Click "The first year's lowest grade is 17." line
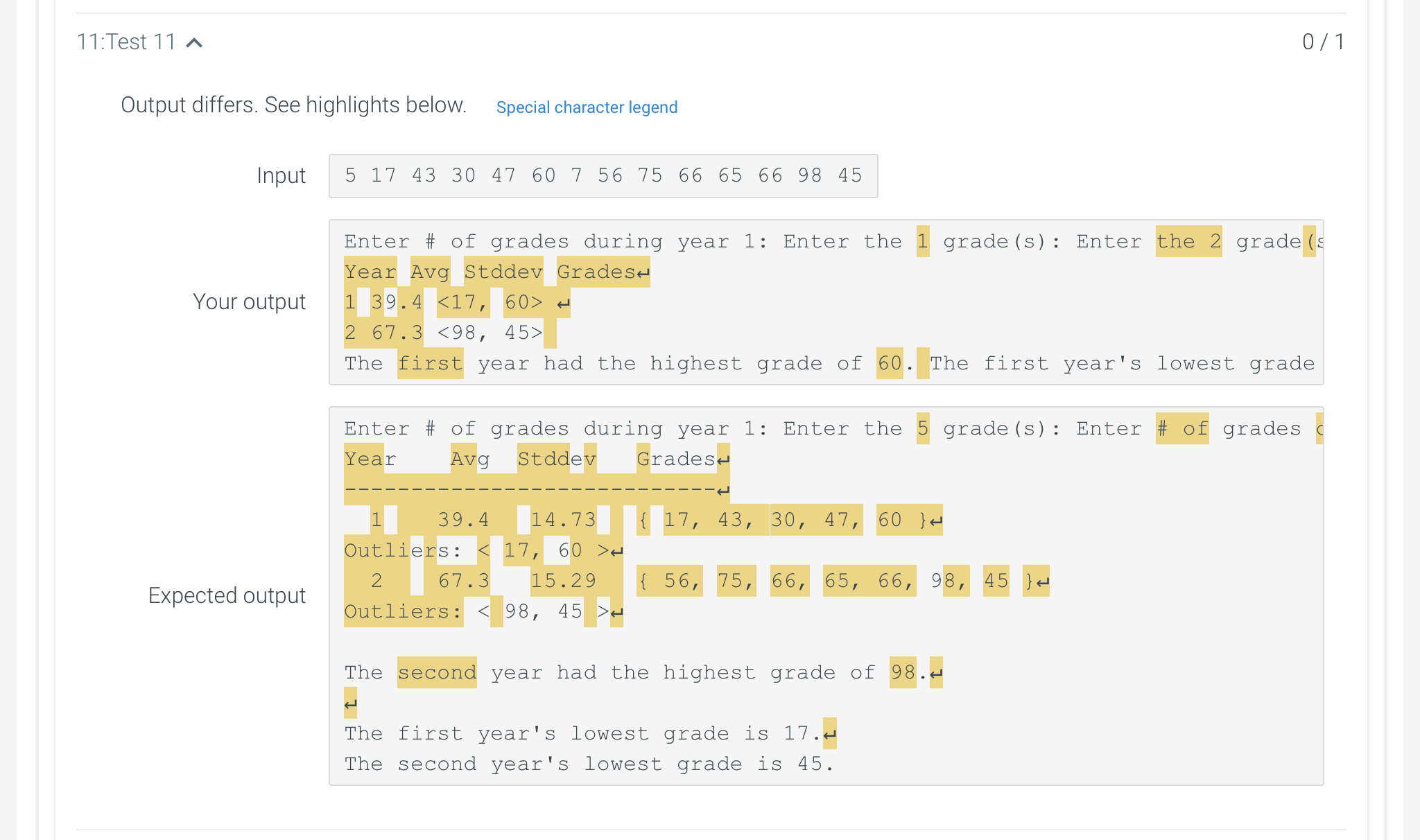This screenshot has height=840, width=1420. tap(590, 733)
